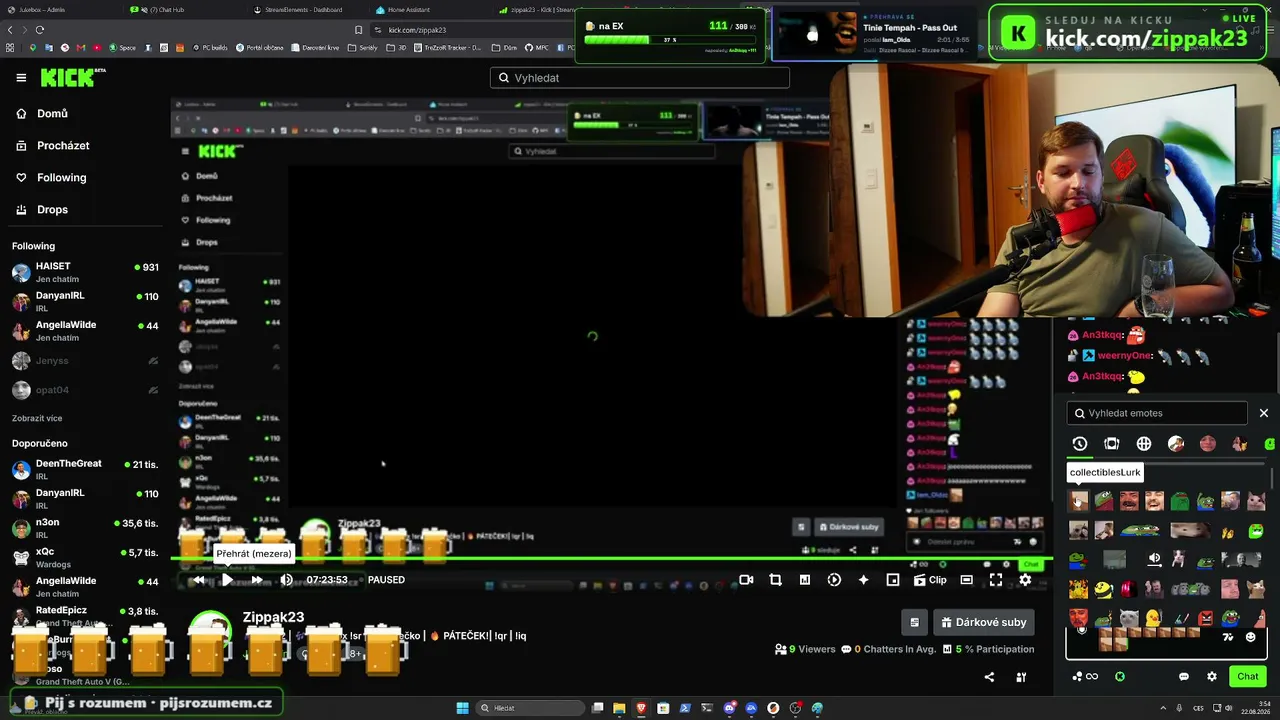Click the green Kick points icon in chat footer

pos(1120,677)
